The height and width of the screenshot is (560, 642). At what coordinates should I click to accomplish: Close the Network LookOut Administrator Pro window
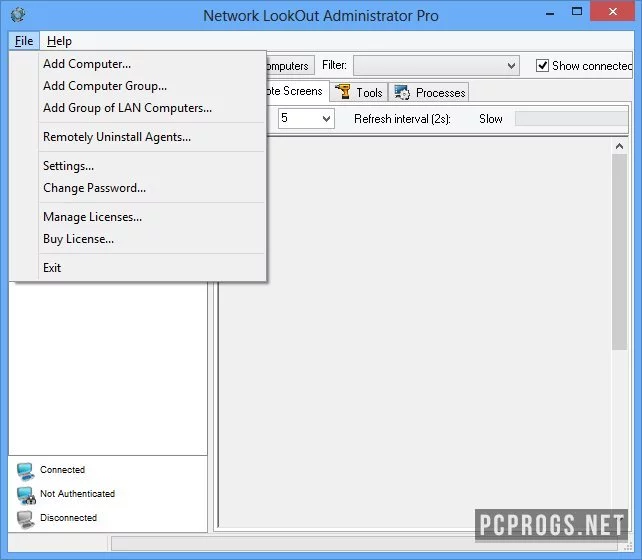click(613, 11)
